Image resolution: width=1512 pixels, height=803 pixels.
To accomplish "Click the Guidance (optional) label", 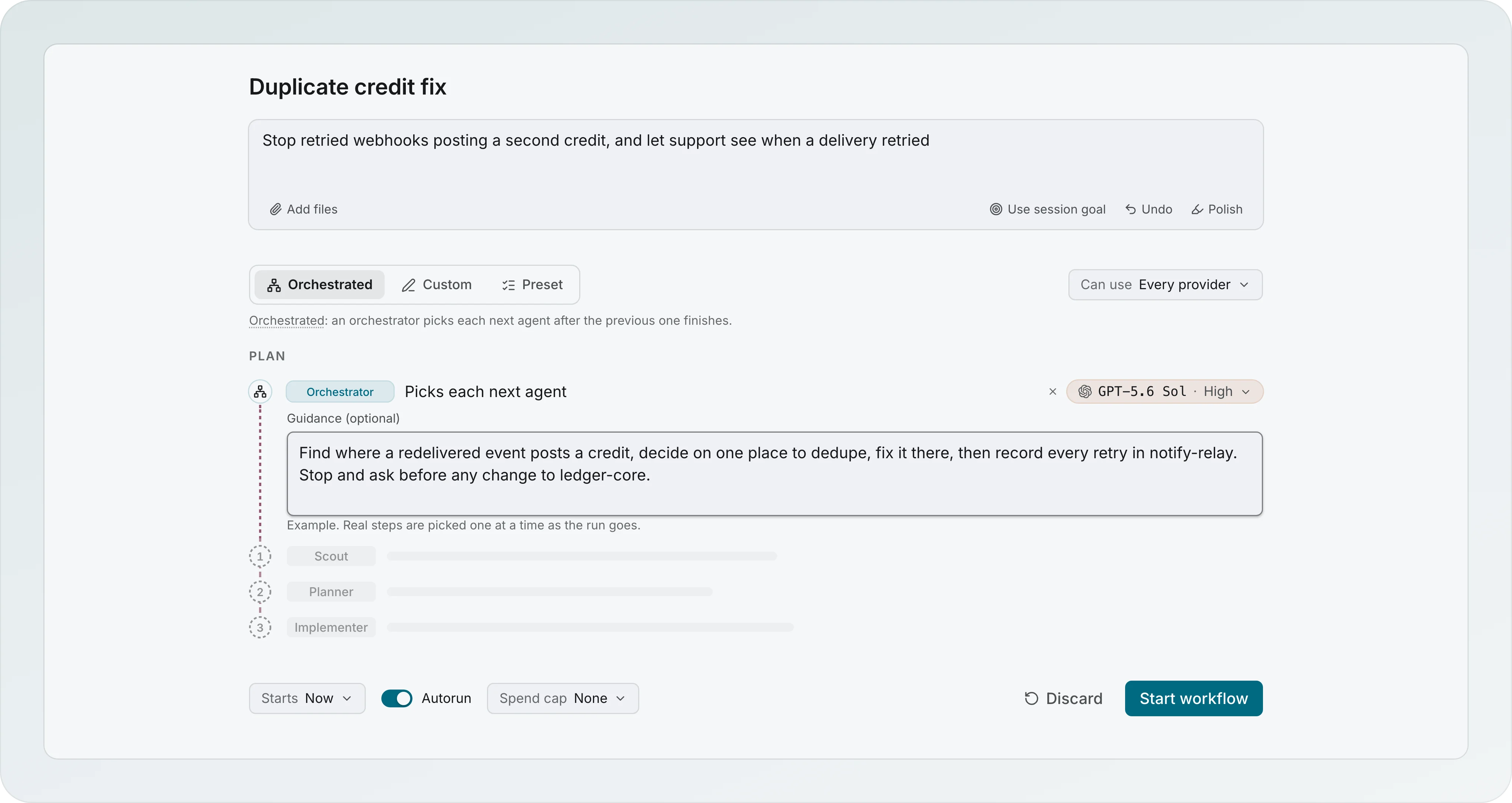I will point(343,419).
